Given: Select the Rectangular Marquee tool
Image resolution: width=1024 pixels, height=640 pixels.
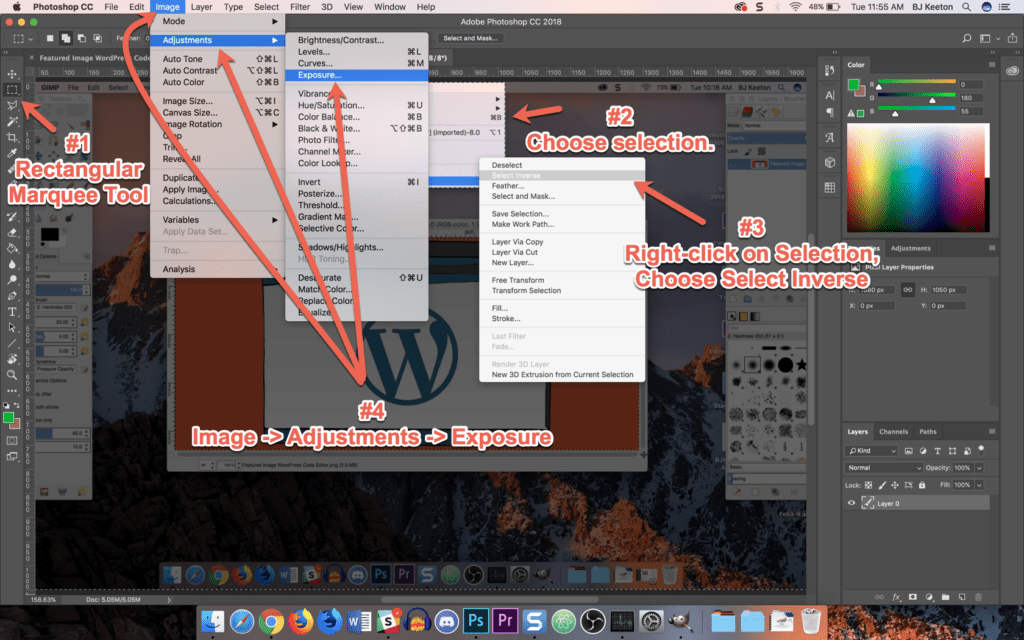Looking at the screenshot, I should point(11,90).
